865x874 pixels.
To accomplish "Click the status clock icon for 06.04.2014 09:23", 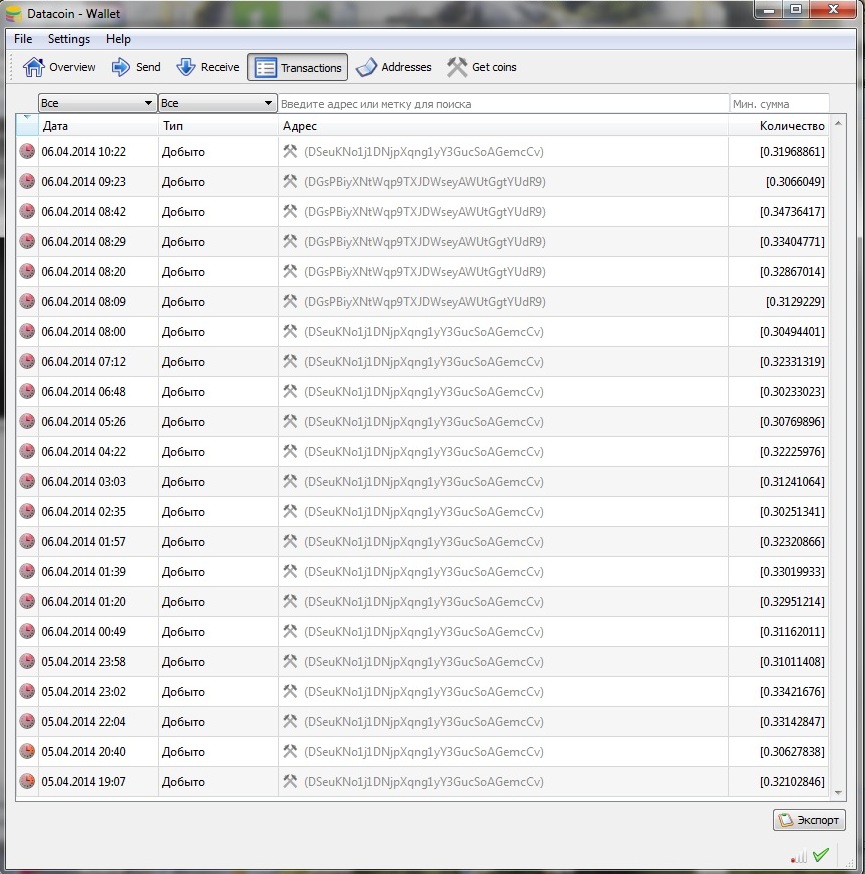I will point(27,182).
